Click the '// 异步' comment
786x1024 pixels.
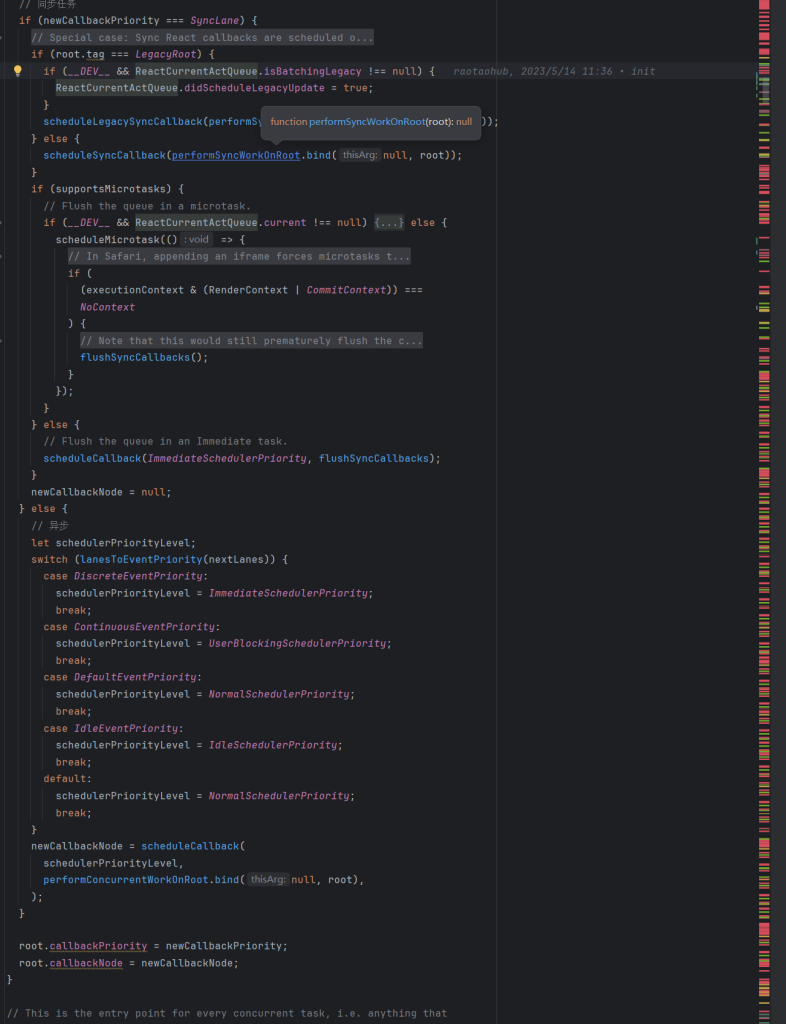coord(50,526)
